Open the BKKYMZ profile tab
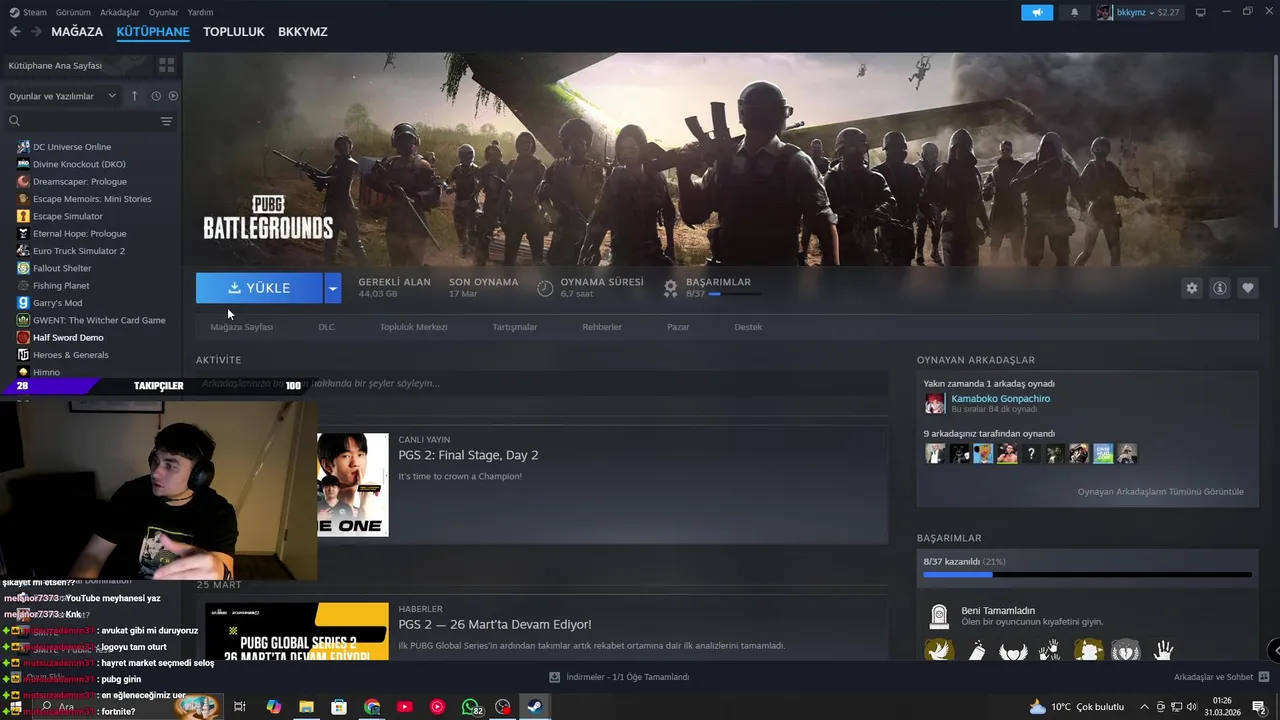1280x720 pixels. tap(303, 32)
